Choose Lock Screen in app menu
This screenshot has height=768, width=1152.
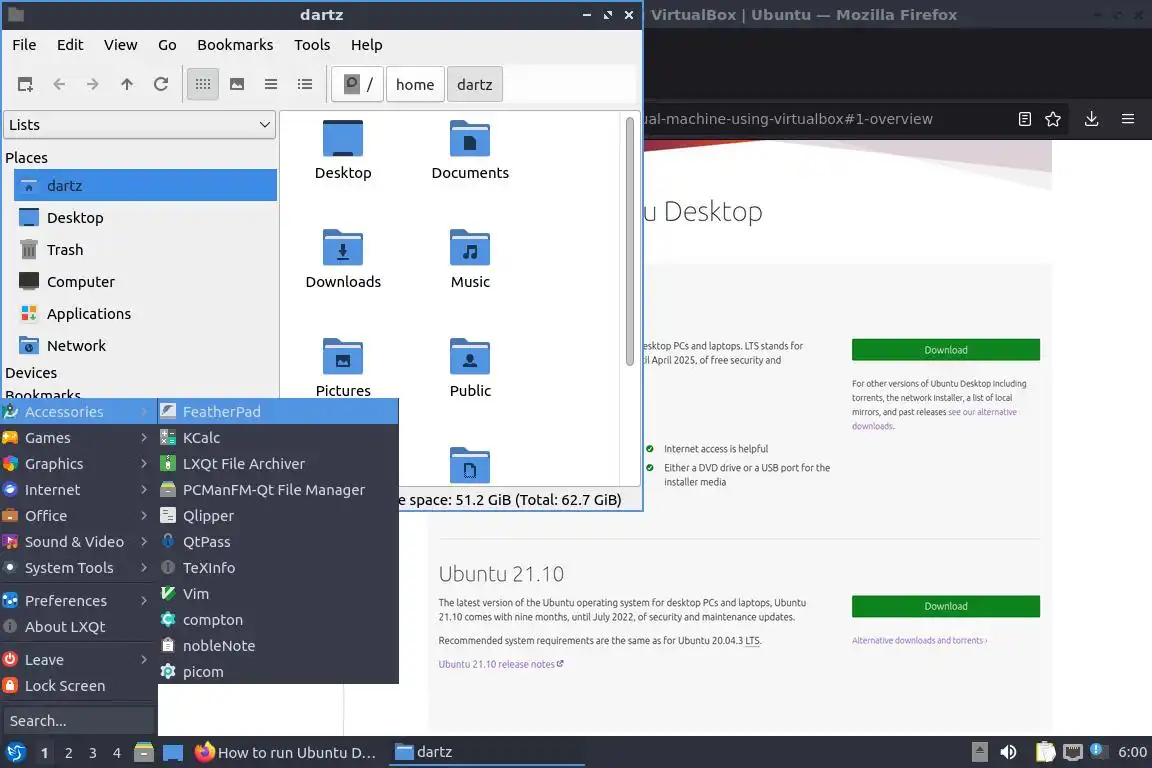(79, 686)
